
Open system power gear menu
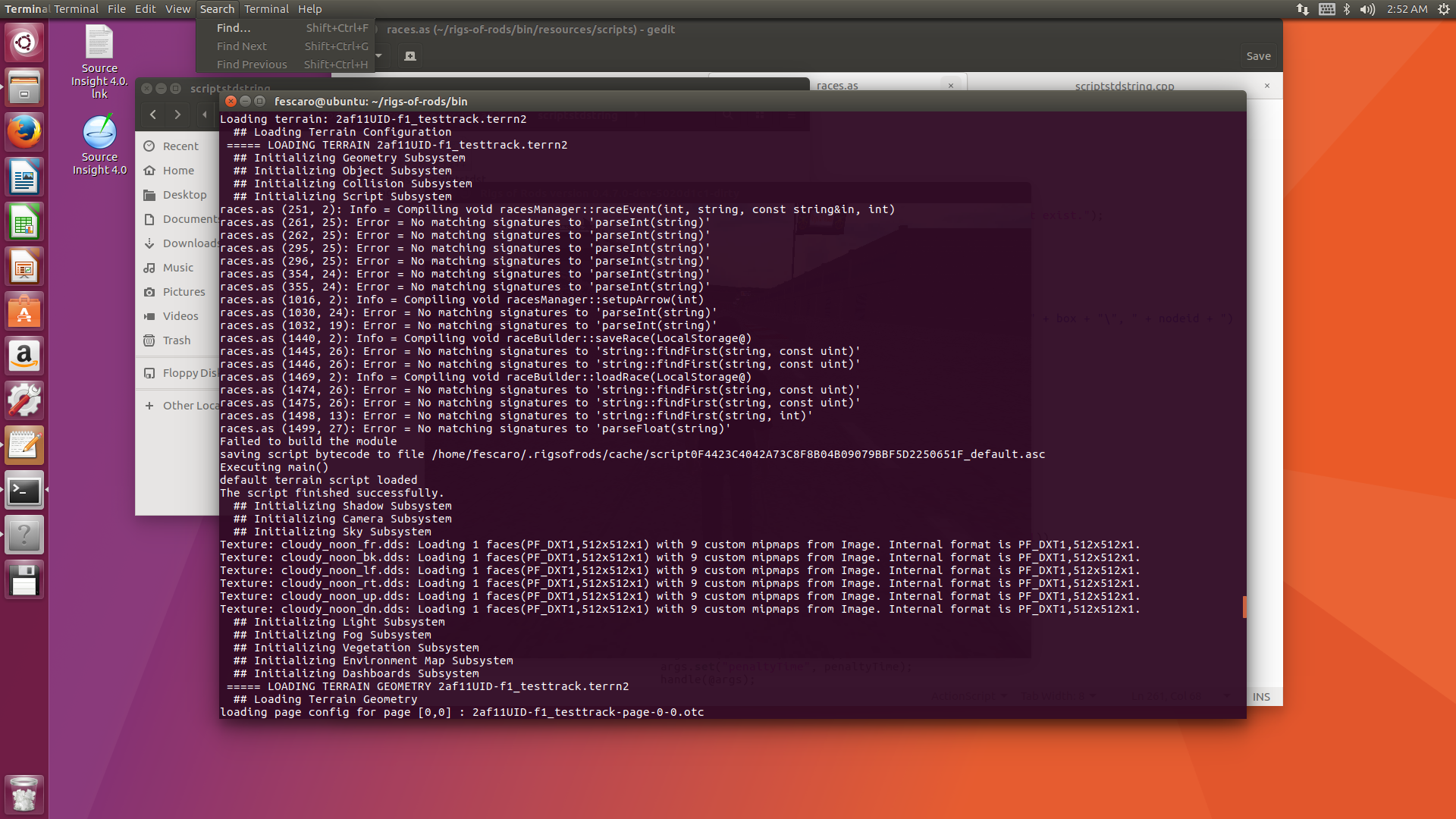tap(1444, 9)
